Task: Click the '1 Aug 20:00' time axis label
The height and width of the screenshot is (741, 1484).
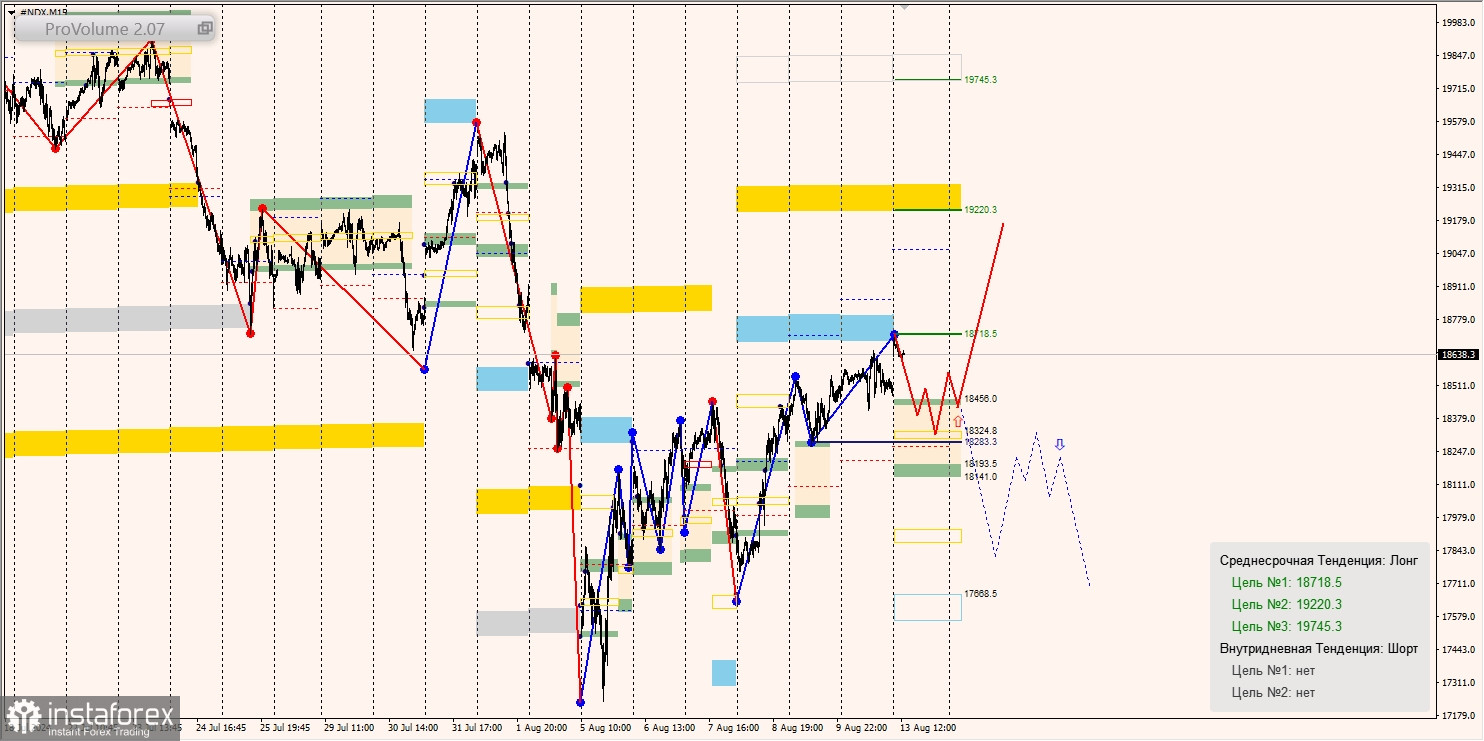Action: 541,728
